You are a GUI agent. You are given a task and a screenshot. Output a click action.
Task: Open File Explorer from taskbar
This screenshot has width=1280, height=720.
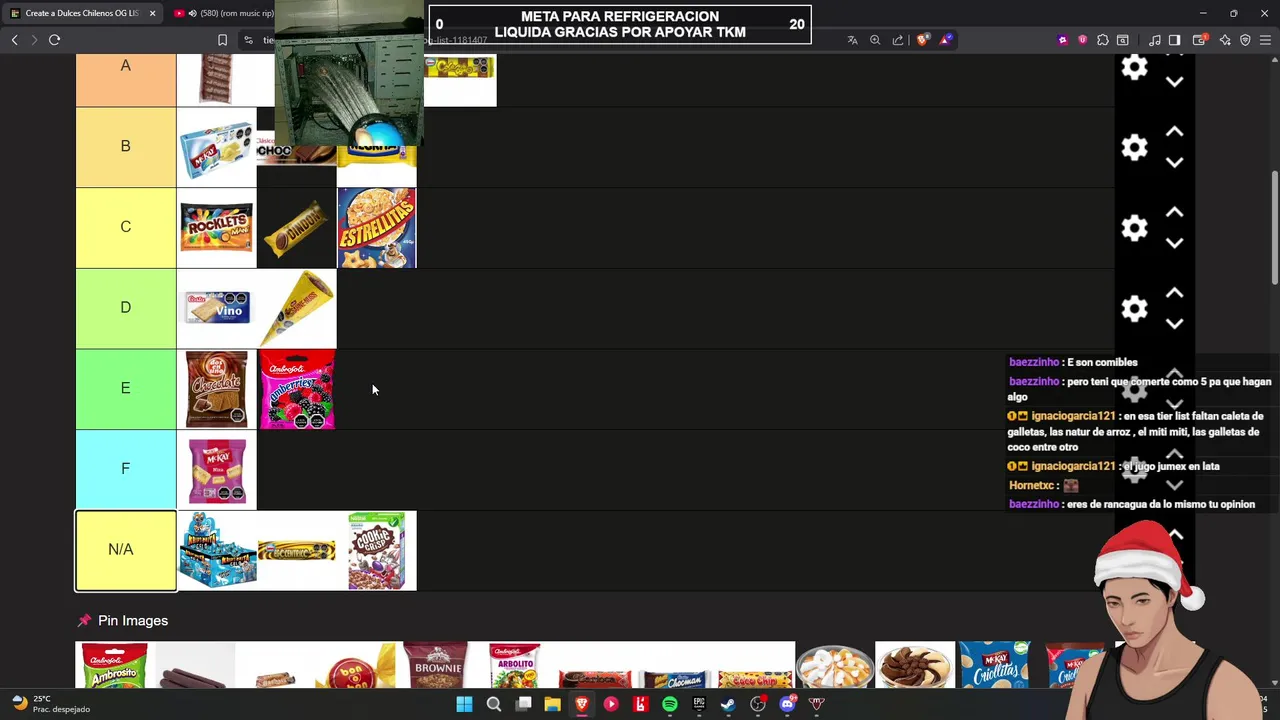click(x=552, y=704)
